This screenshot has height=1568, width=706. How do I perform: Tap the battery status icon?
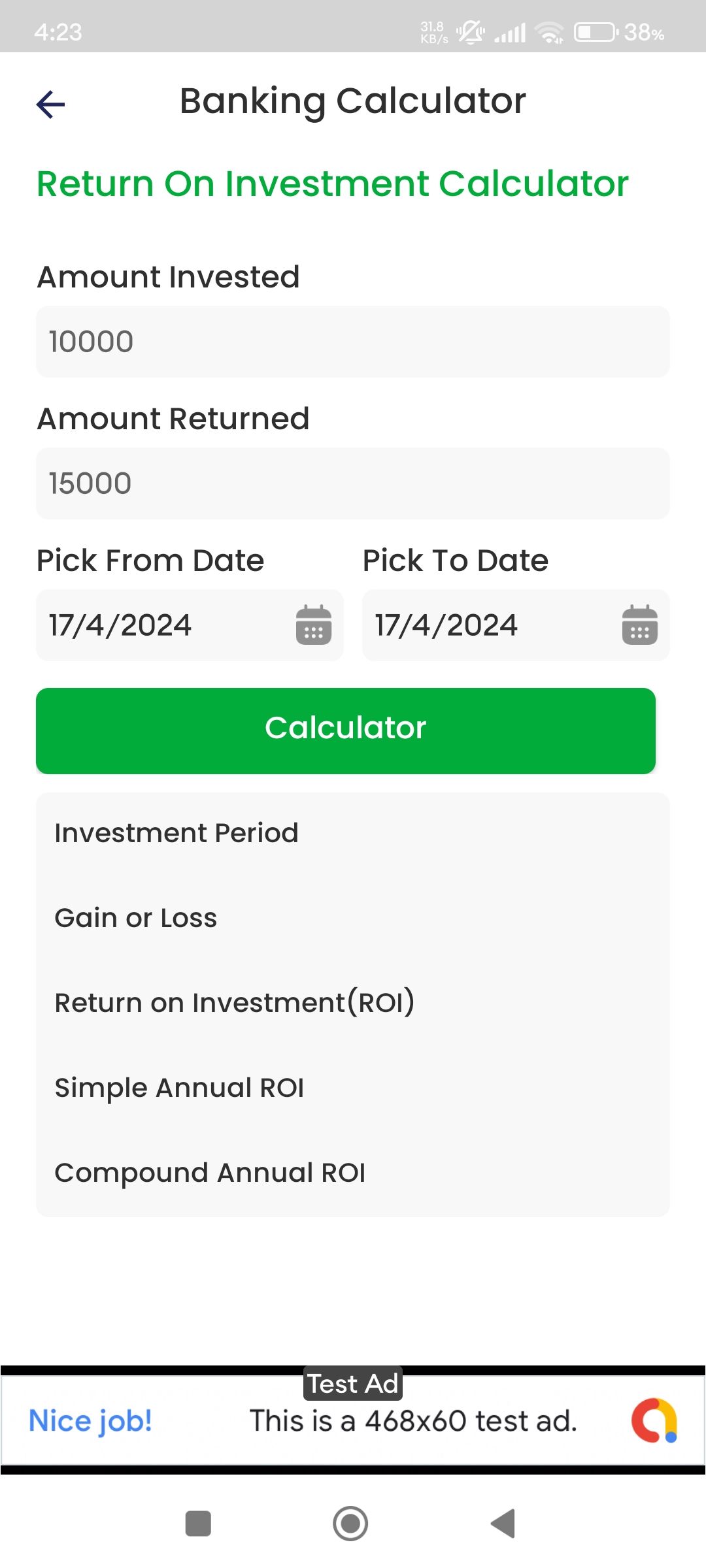(x=596, y=32)
